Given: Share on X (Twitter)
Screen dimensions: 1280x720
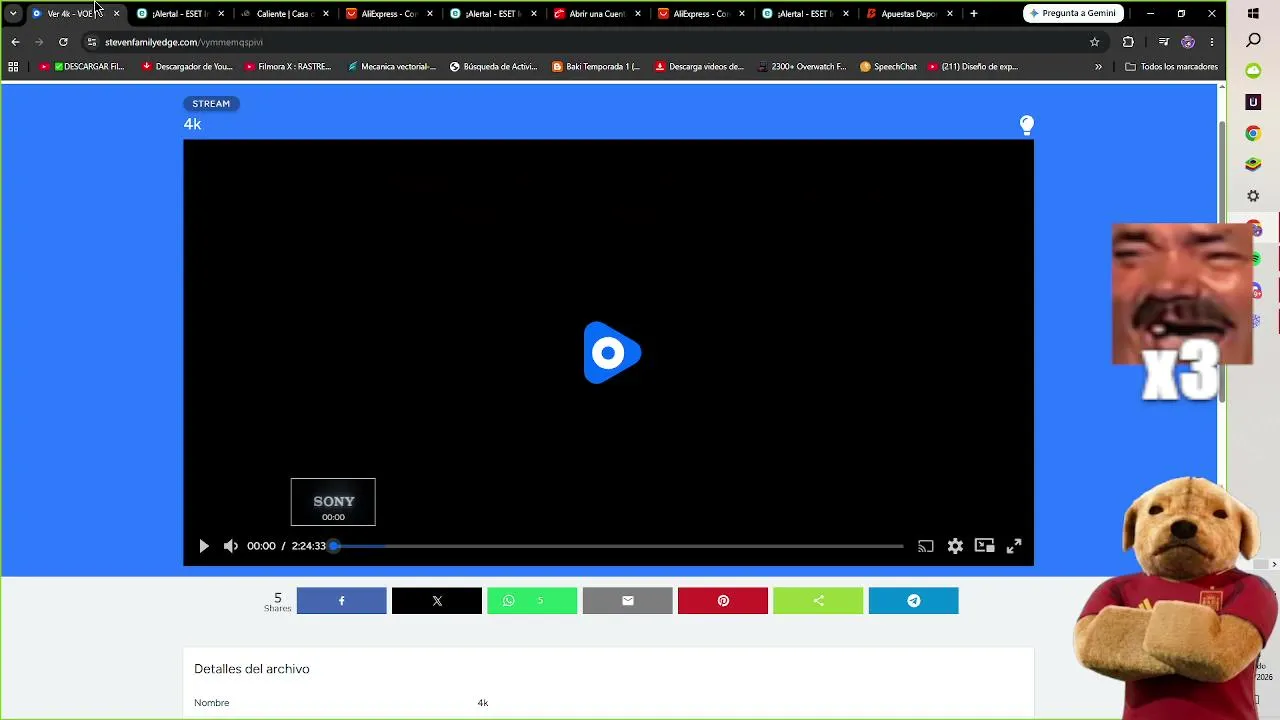Looking at the screenshot, I should [437, 601].
